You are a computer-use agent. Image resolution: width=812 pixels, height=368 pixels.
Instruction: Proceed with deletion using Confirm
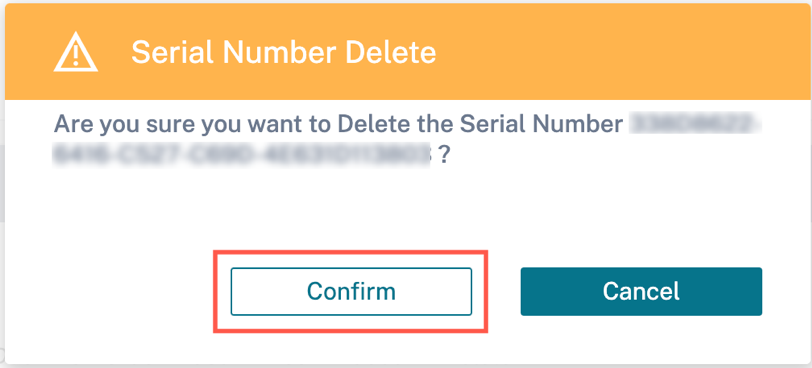[351, 291]
